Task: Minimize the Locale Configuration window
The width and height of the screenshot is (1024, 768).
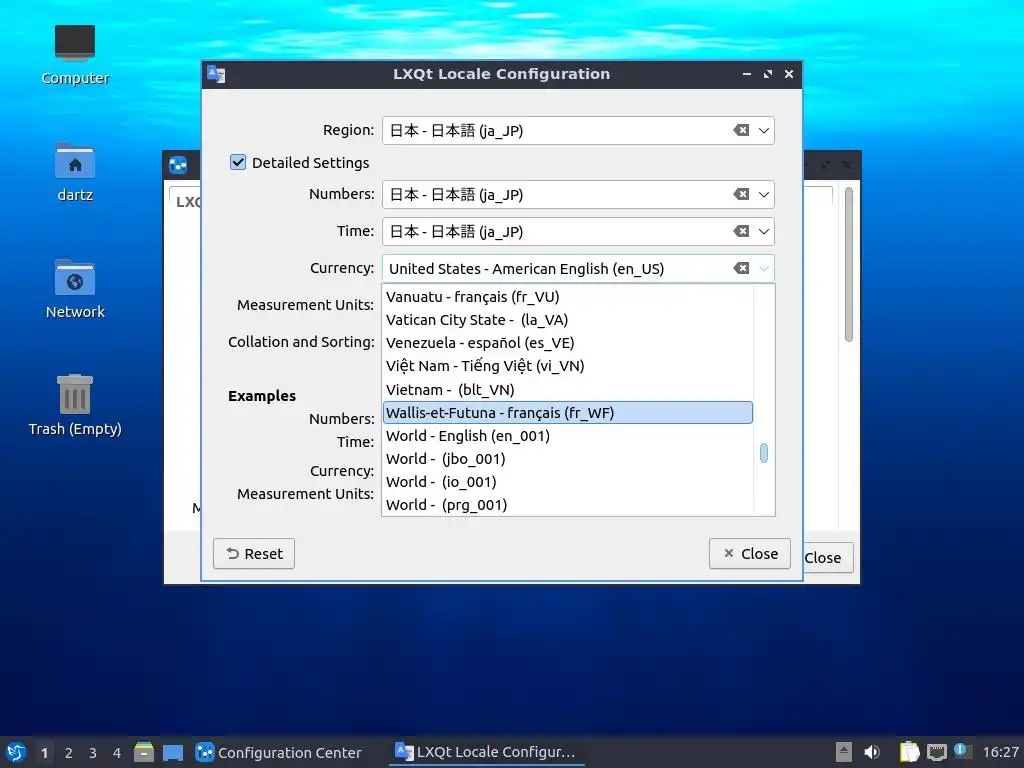Action: pyautogui.click(x=746, y=74)
